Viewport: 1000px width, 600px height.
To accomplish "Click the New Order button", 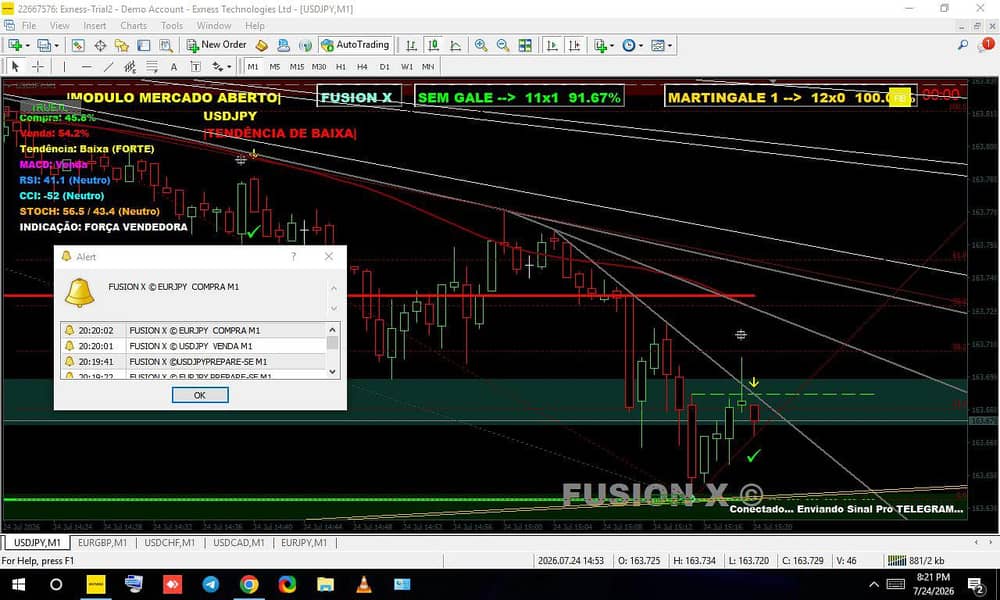I will 216,45.
